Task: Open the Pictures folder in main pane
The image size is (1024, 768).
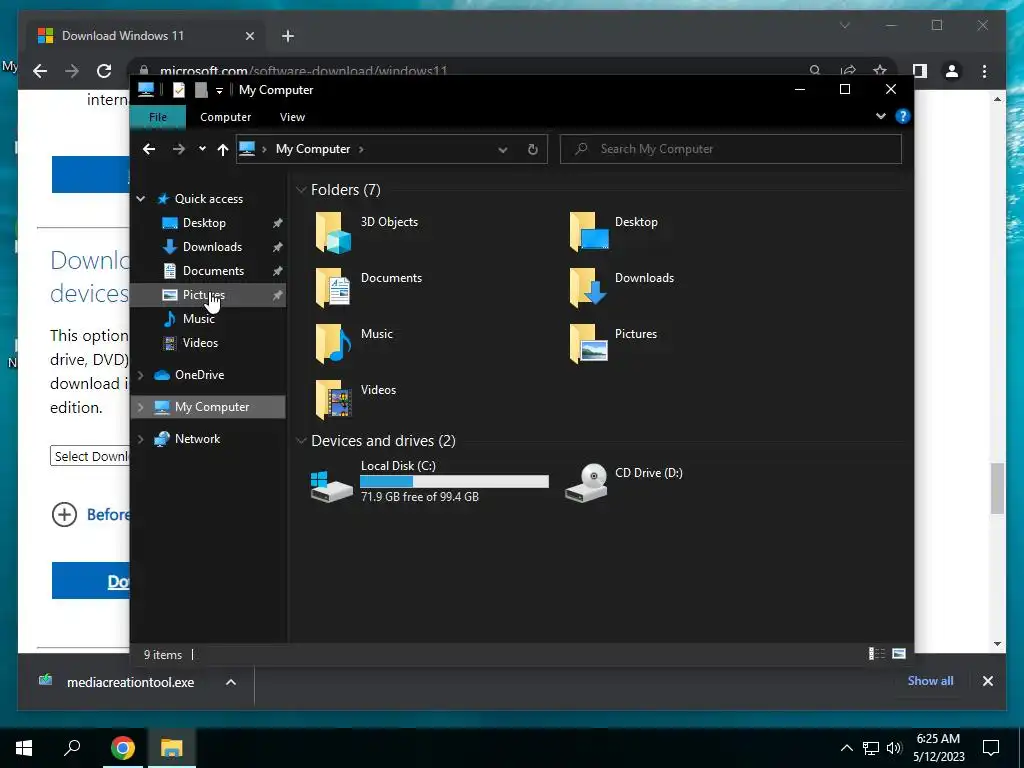Action: point(588,344)
